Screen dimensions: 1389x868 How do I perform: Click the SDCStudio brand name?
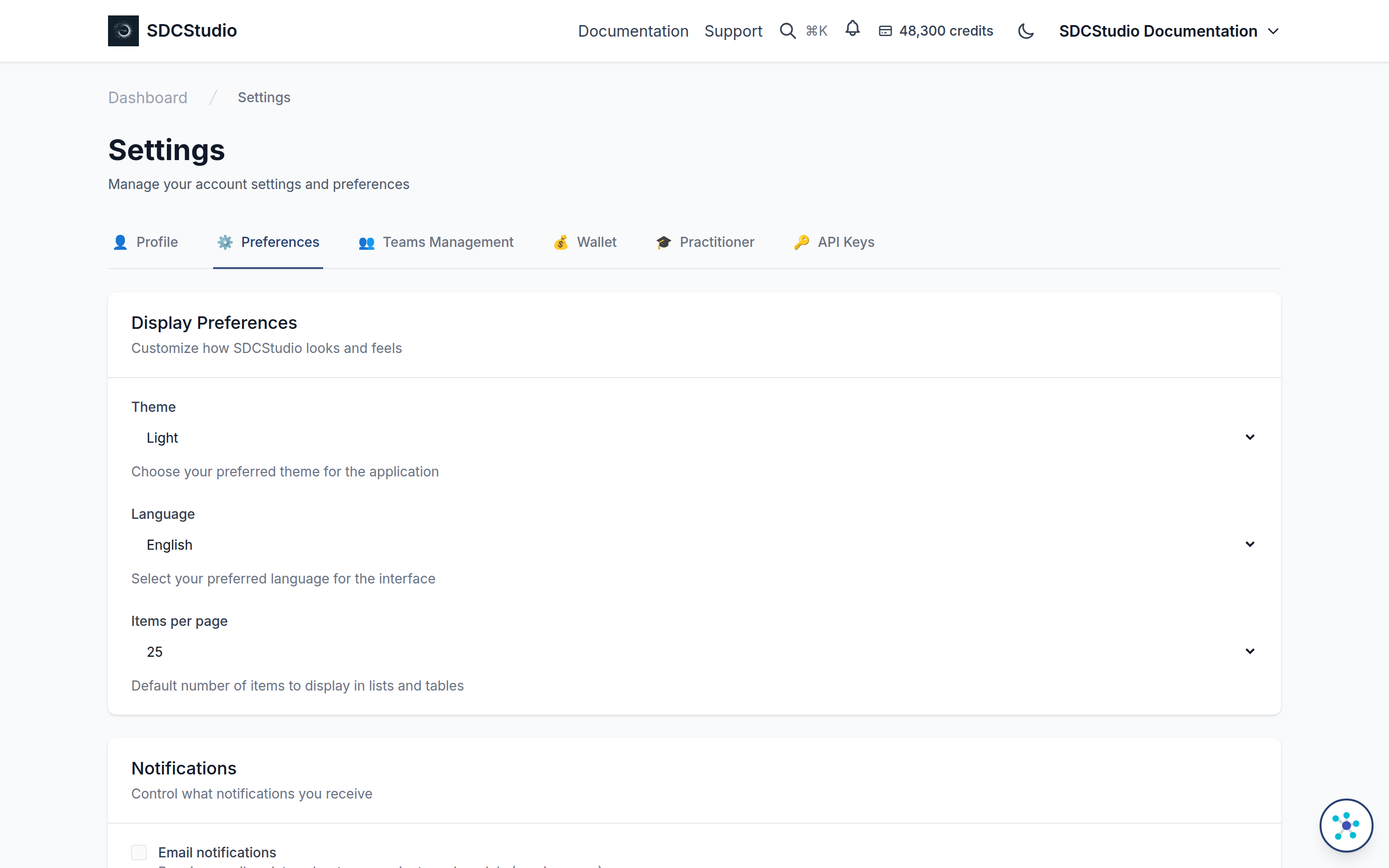click(191, 30)
